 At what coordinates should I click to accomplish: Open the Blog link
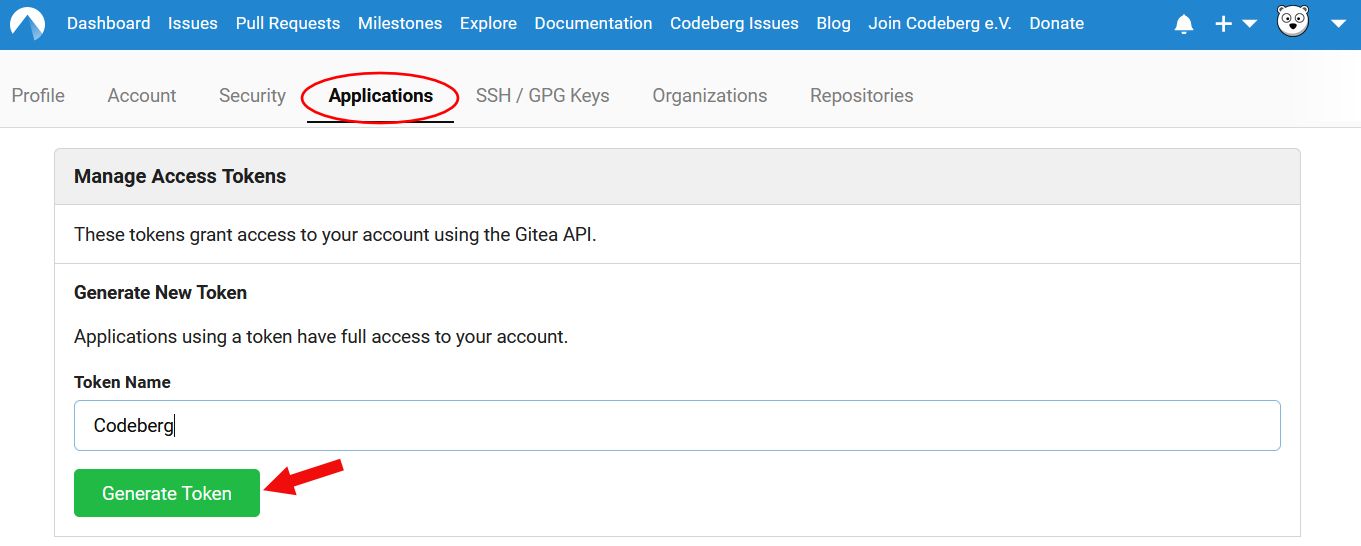click(x=833, y=23)
